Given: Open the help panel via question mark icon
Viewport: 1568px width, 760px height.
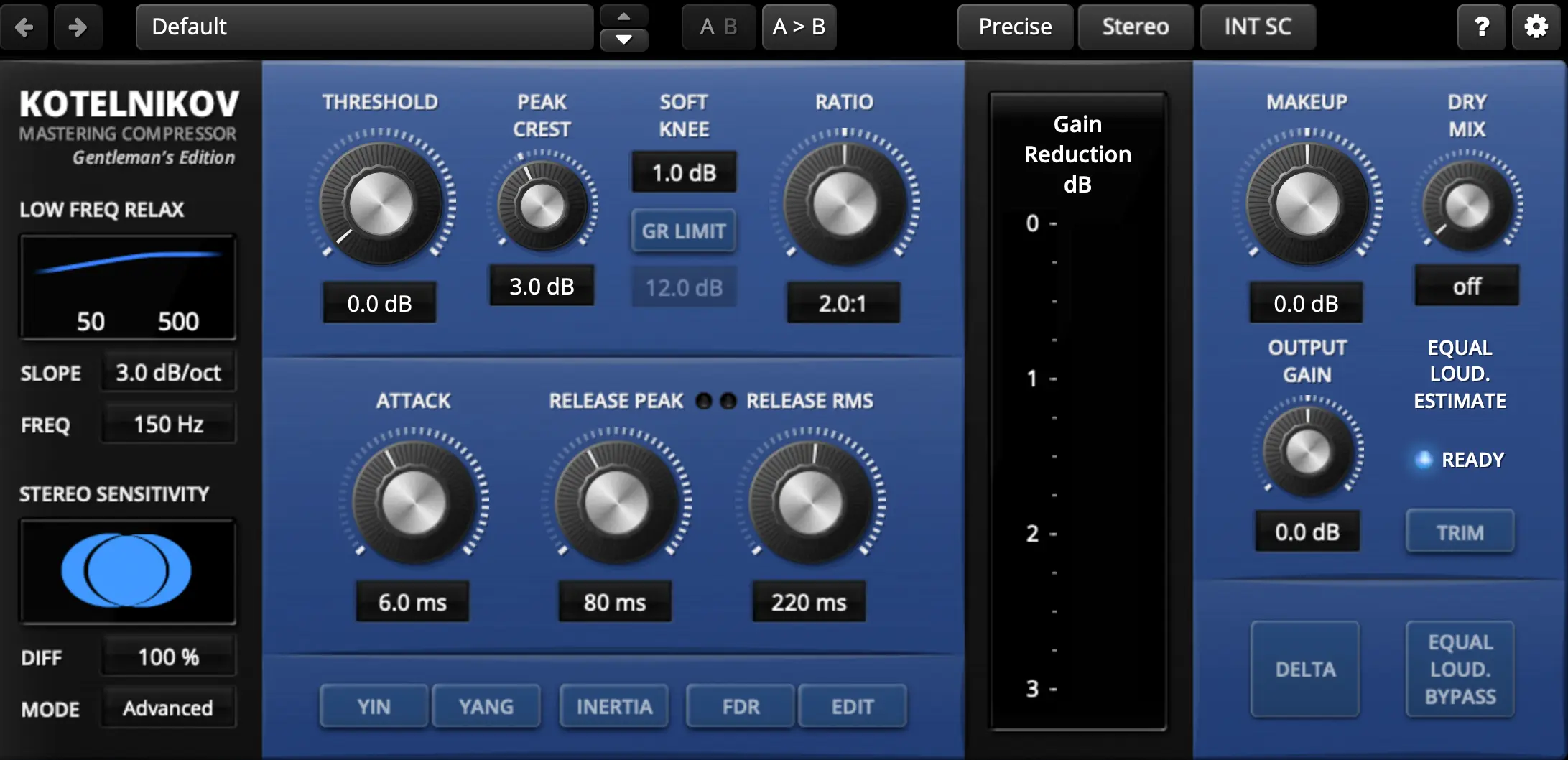Looking at the screenshot, I should [x=1481, y=27].
